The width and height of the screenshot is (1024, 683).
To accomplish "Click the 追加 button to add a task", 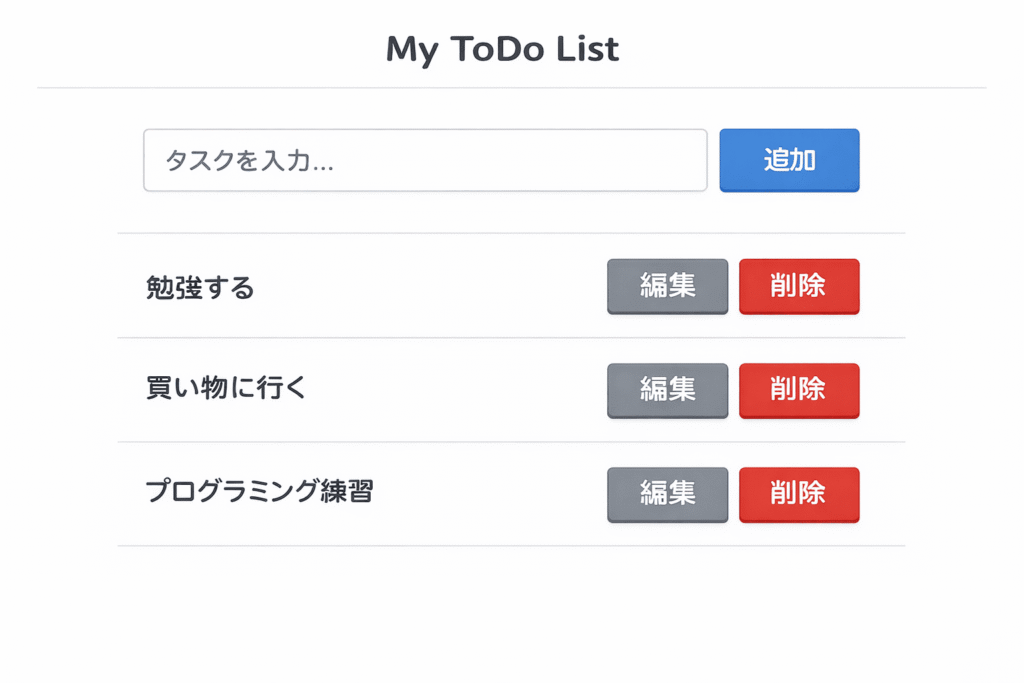I will coord(789,160).
